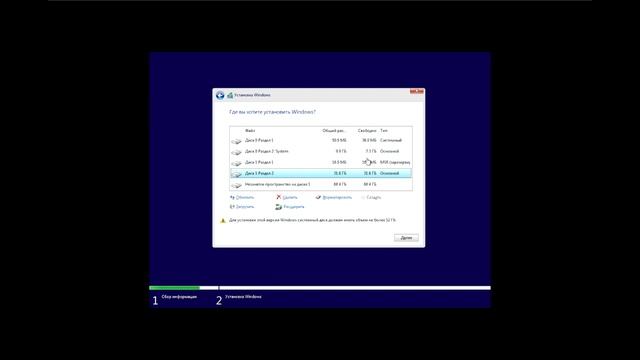Screen dimensions: 640x360
Task: Select Disk 0 Partition 1 system row
Action: tap(321, 140)
